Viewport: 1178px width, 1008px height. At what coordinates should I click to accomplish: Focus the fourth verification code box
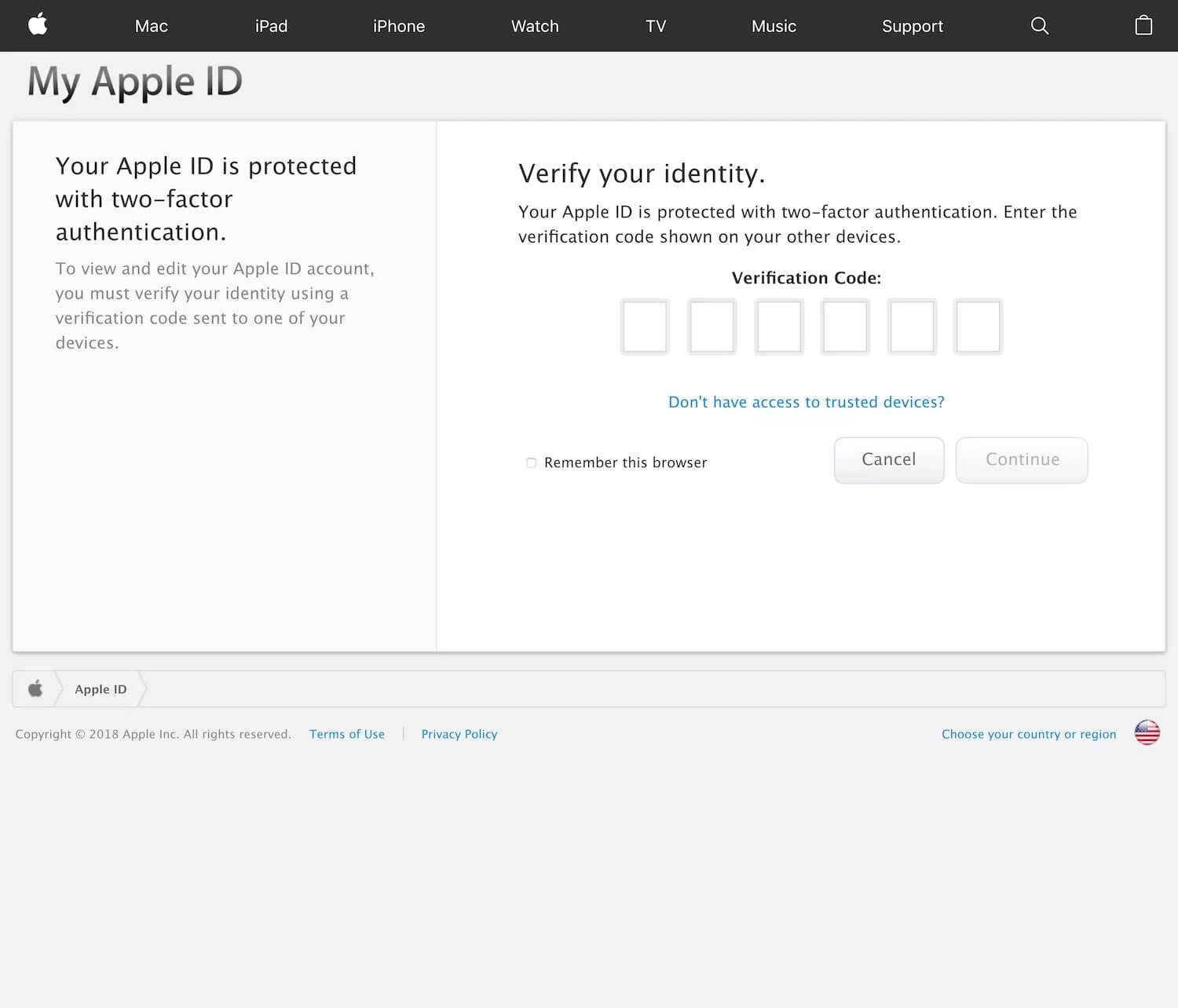point(845,327)
